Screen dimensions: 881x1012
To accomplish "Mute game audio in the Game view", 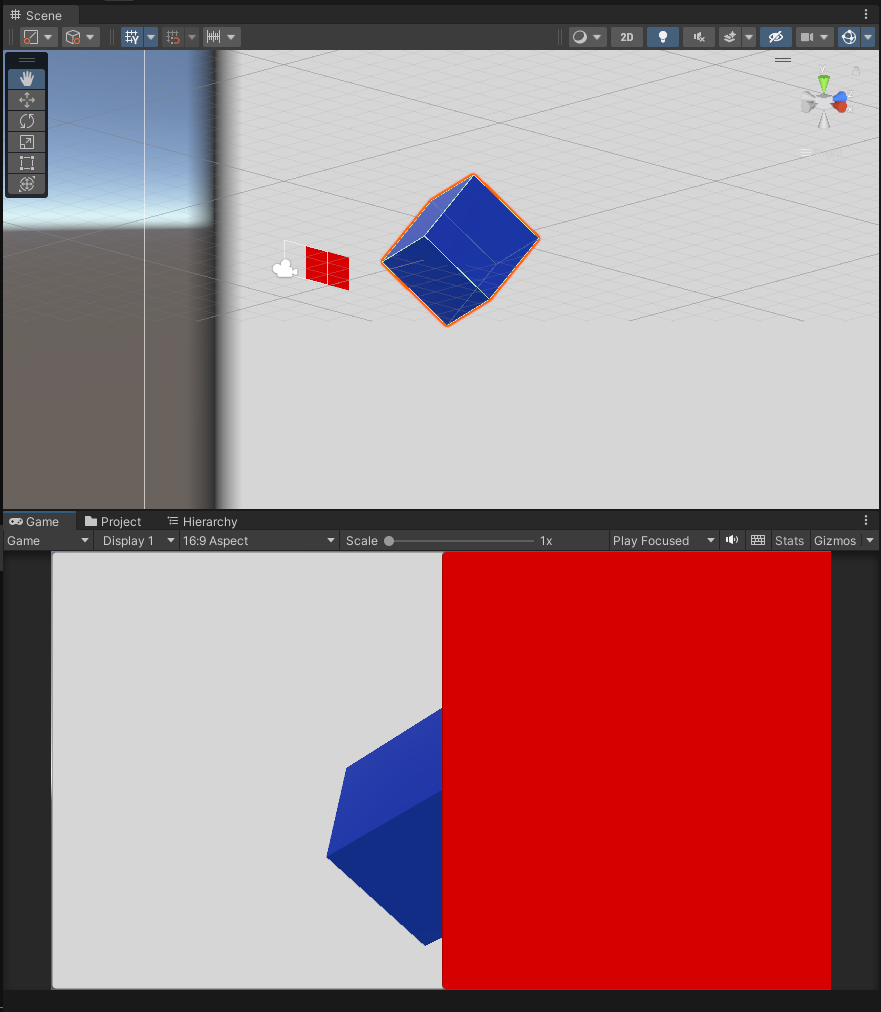I will [x=731, y=540].
